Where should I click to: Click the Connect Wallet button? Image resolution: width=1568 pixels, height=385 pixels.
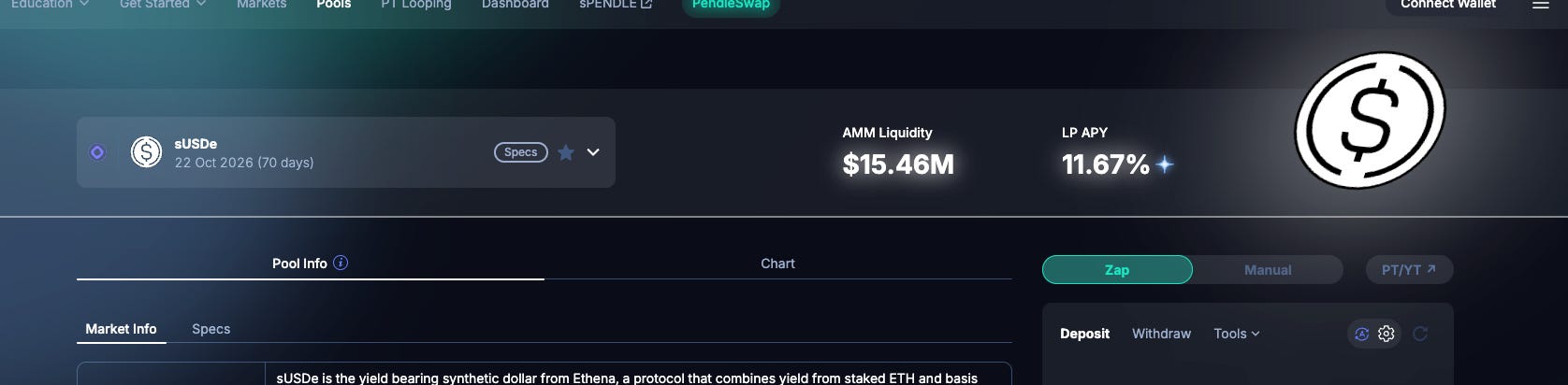point(1447,6)
